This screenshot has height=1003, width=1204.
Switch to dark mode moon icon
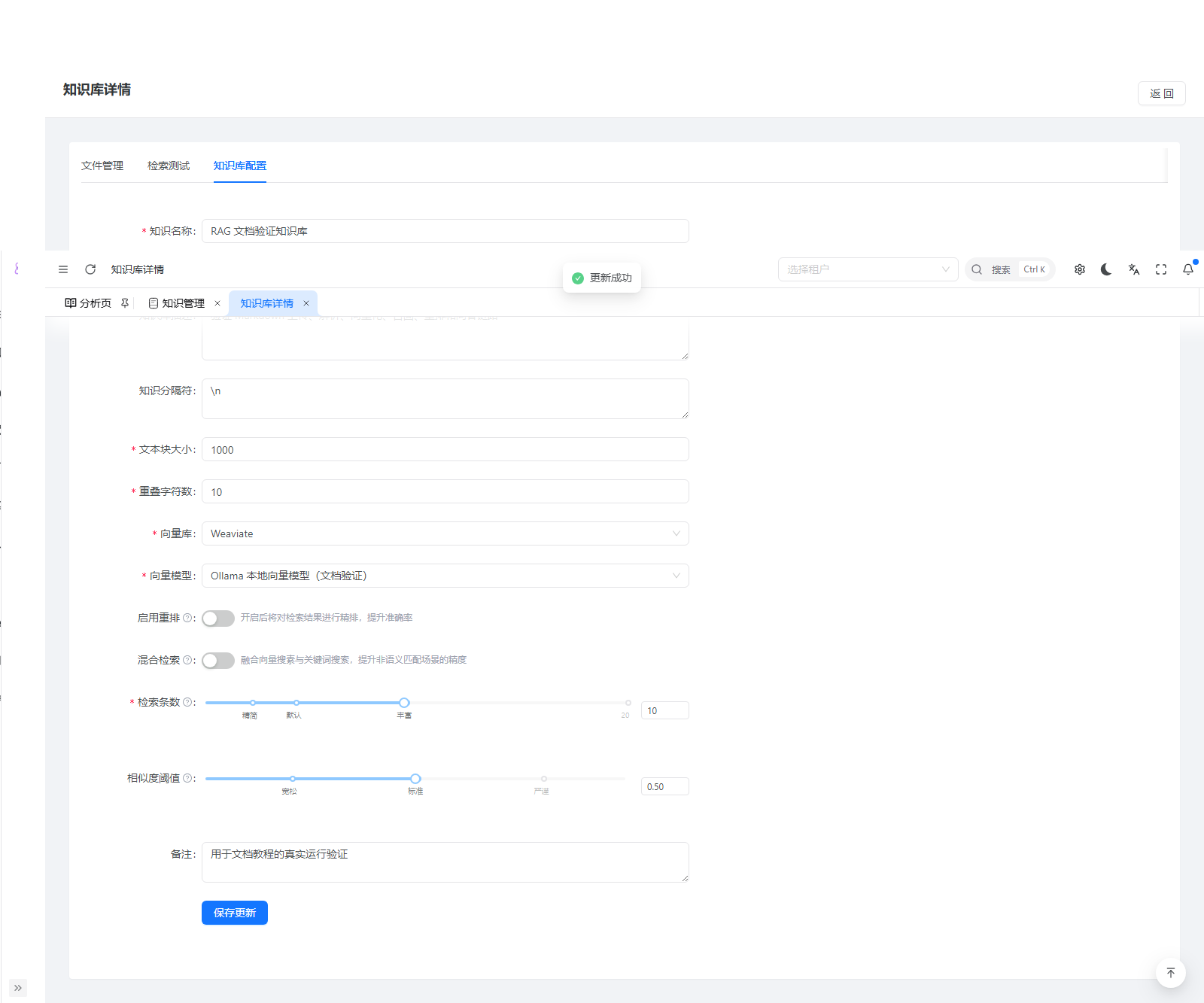click(1106, 269)
